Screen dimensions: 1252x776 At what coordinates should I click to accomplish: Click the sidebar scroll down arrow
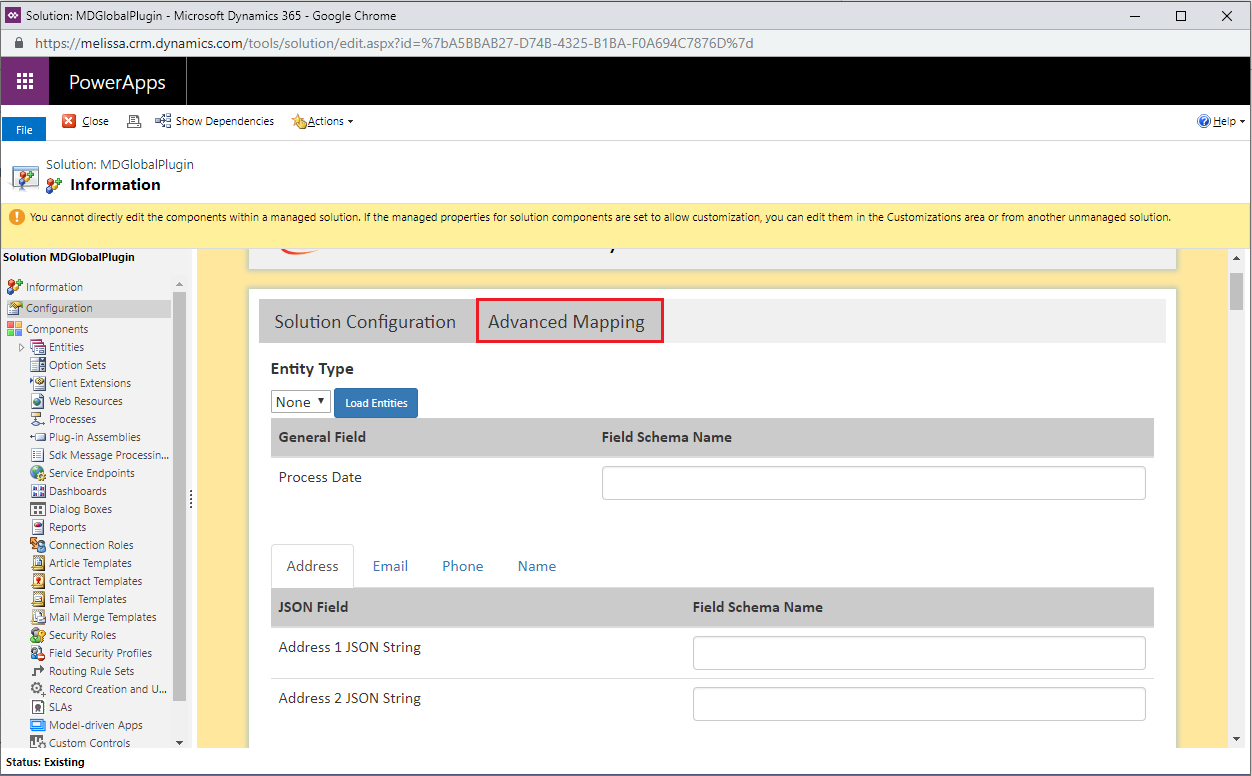180,742
